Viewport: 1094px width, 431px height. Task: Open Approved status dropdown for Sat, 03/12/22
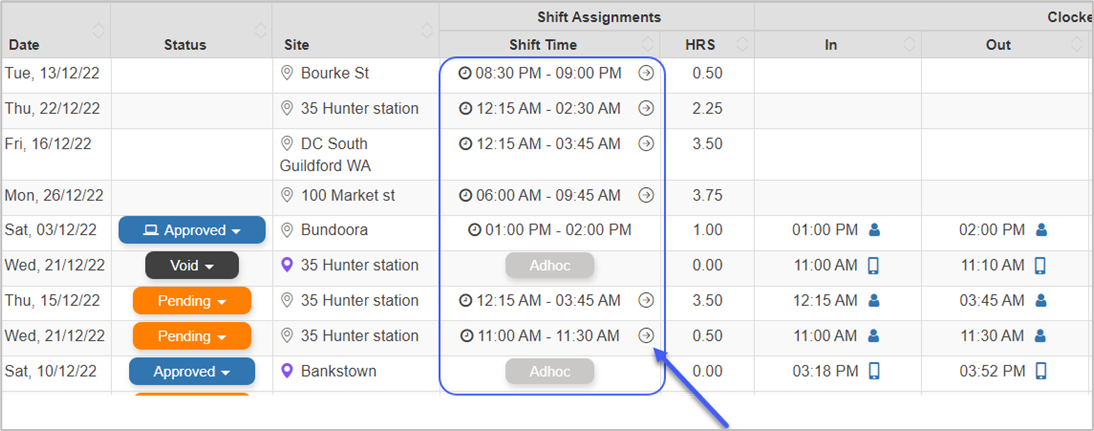click(x=192, y=230)
